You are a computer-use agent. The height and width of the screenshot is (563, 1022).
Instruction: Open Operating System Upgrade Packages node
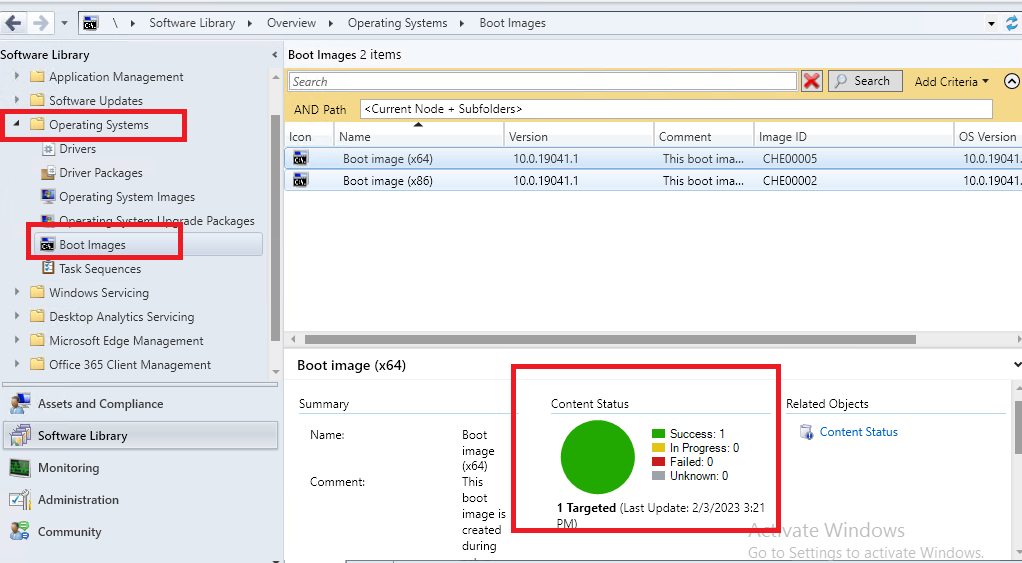(x=157, y=220)
